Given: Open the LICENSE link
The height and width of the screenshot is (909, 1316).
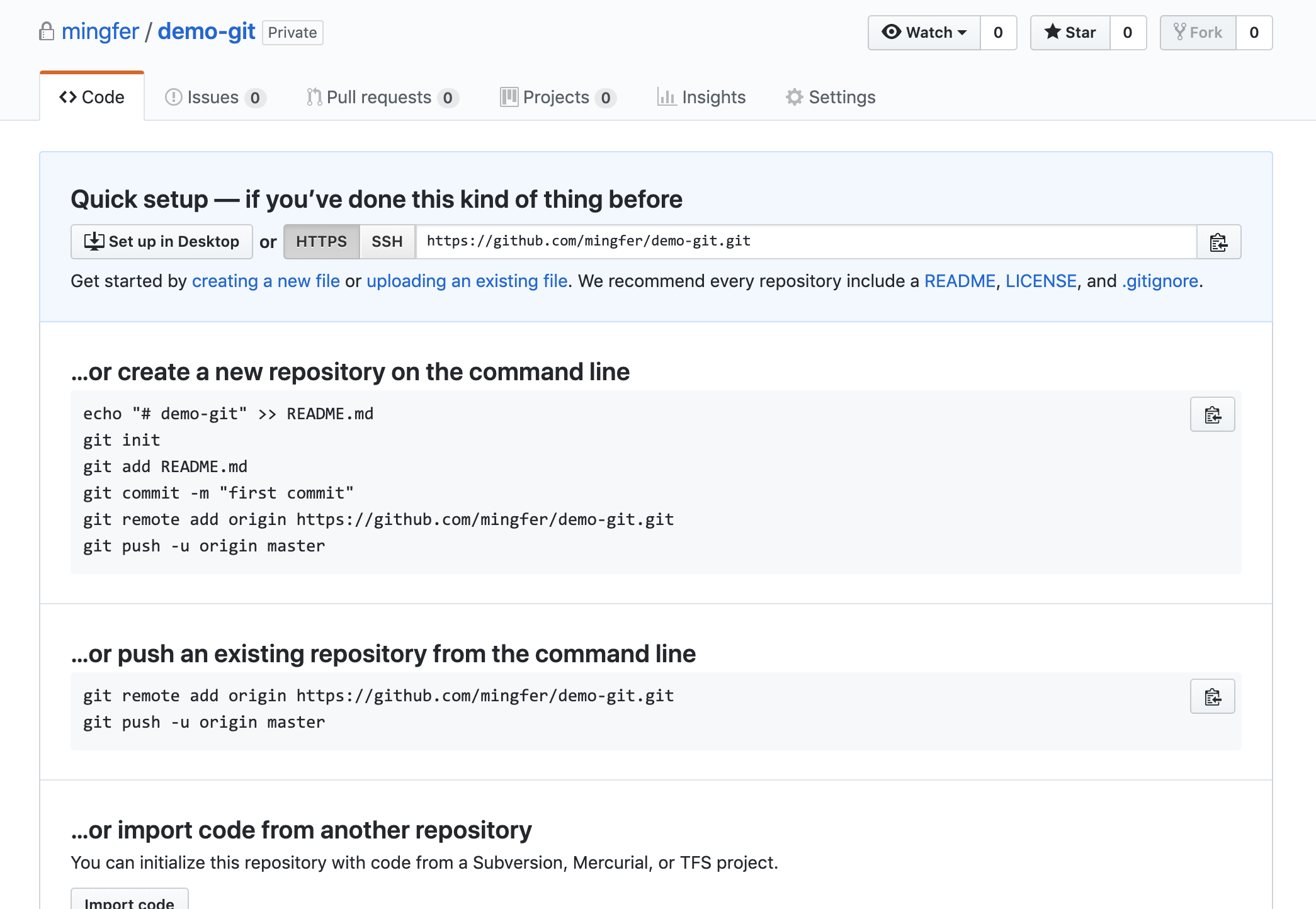Looking at the screenshot, I should coord(1041,281).
